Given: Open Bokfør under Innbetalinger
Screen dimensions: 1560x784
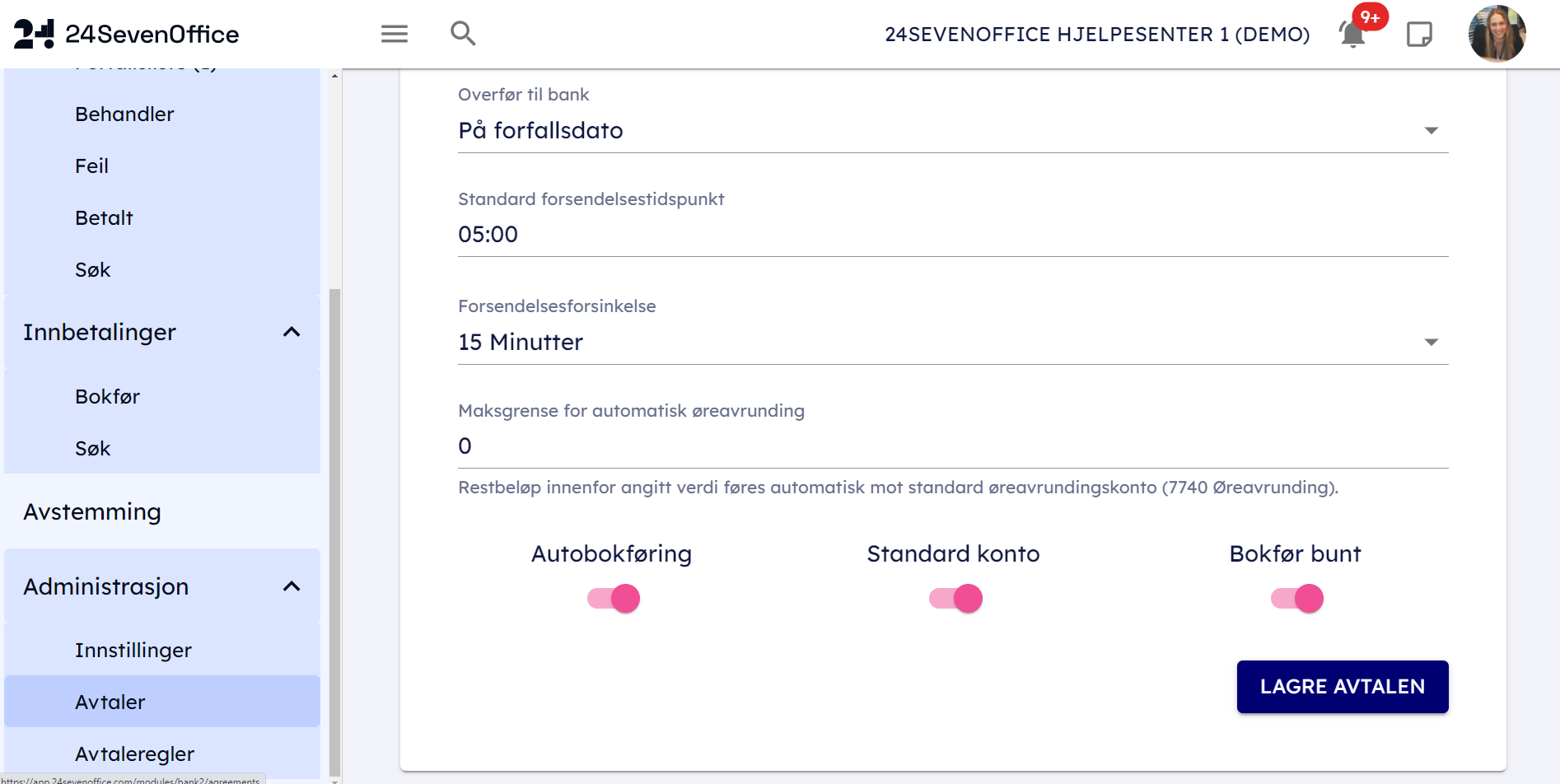Looking at the screenshot, I should (x=108, y=397).
